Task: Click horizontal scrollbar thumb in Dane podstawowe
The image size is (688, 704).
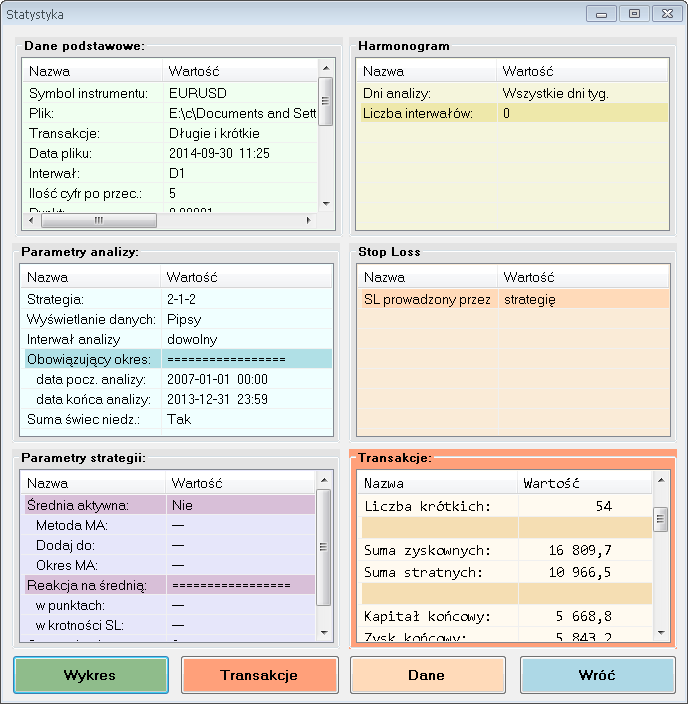Action: pyautogui.click(x=99, y=220)
